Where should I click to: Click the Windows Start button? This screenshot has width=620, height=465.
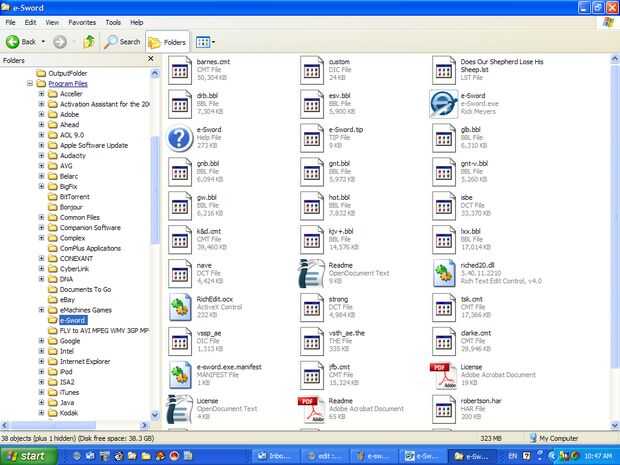[x=28, y=456]
